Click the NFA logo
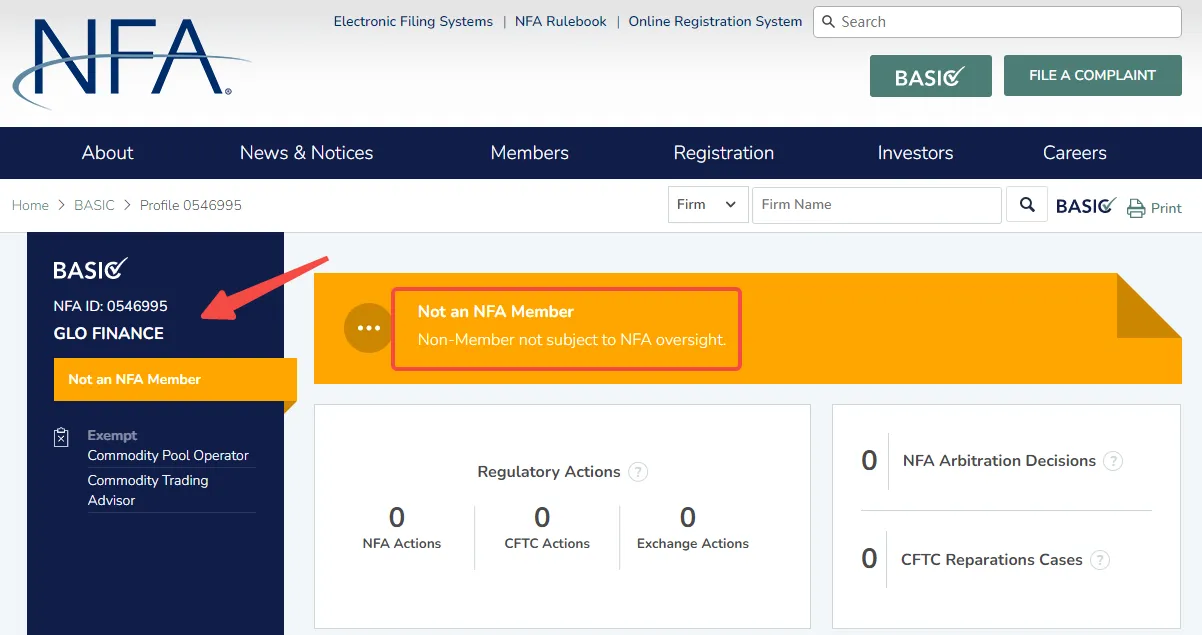The width and height of the screenshot is (1202, 635). click(x=130, y=62)
